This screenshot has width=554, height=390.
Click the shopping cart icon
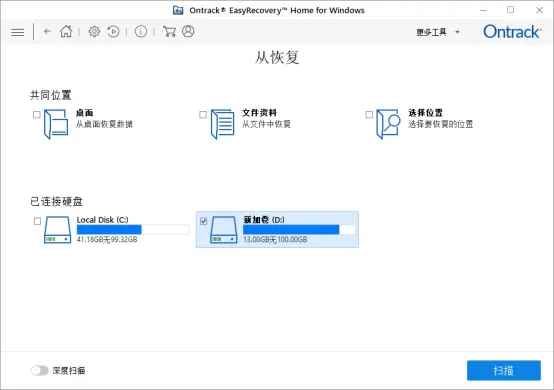tap(169, 31)
